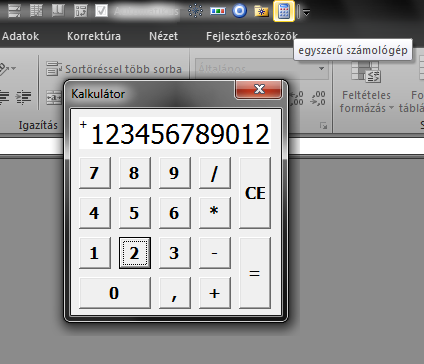The image size is (424, 364).
Task: Click the CE clear button in Kalkulátor
Action: click(x=255, y=193)
